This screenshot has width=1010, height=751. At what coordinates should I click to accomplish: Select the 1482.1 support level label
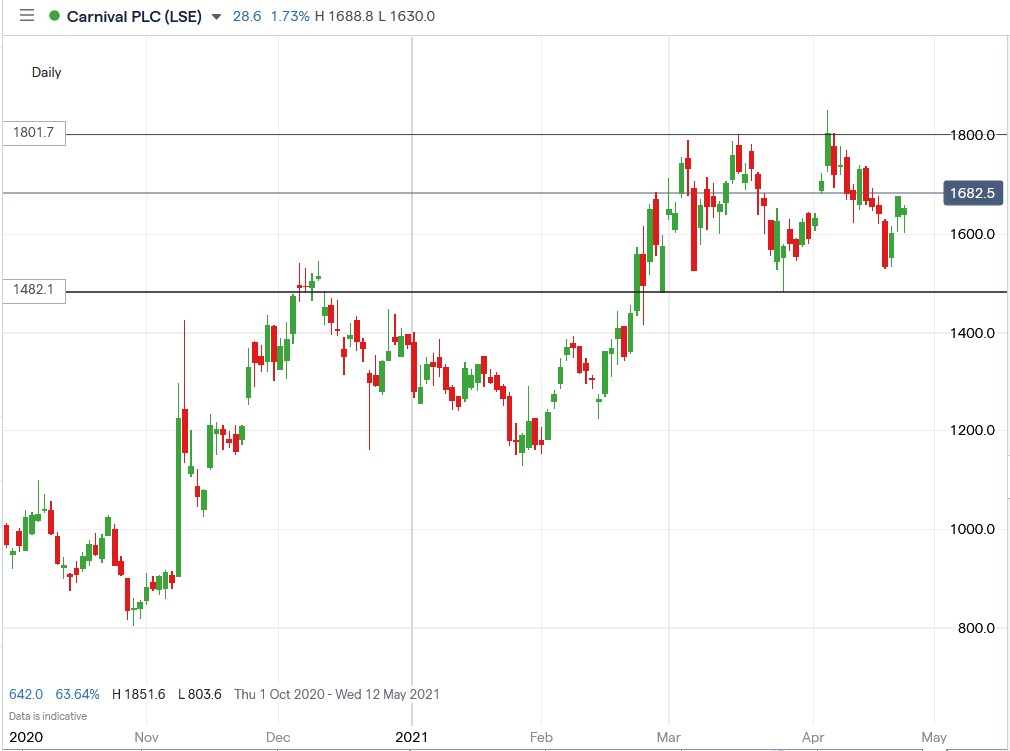point(33,291)
